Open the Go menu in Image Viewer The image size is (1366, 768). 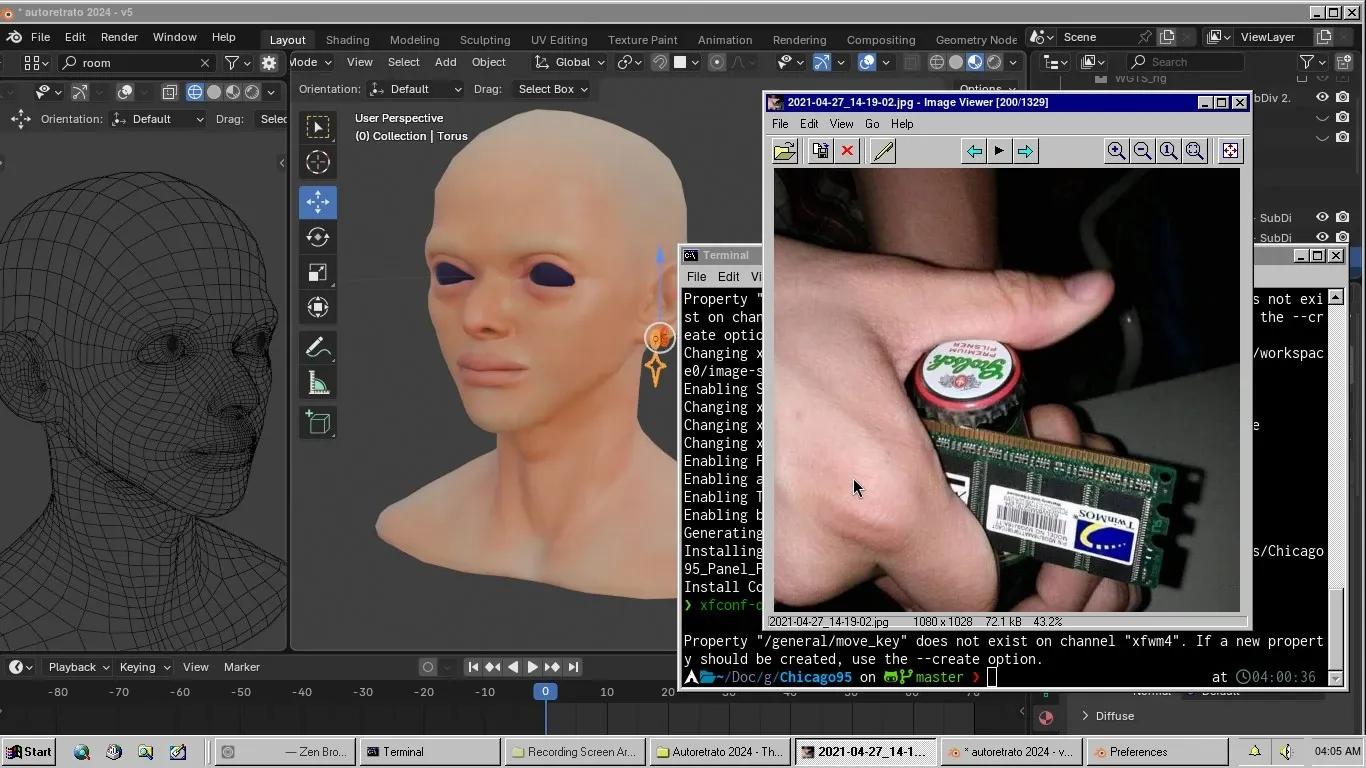click(872, 124)
